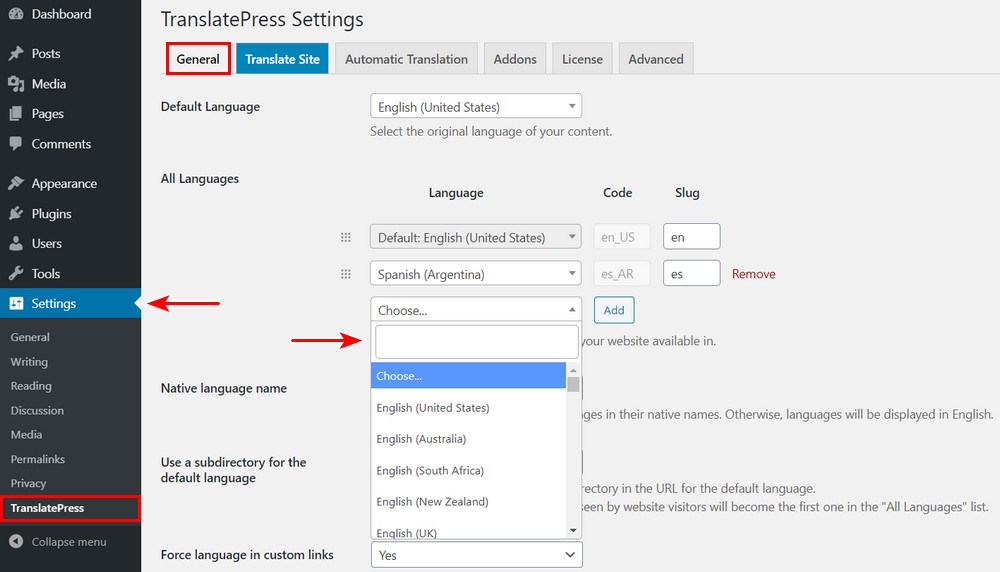
Task: Remove the Spanish (Argentina) language
Action: [x=753, y=274]
